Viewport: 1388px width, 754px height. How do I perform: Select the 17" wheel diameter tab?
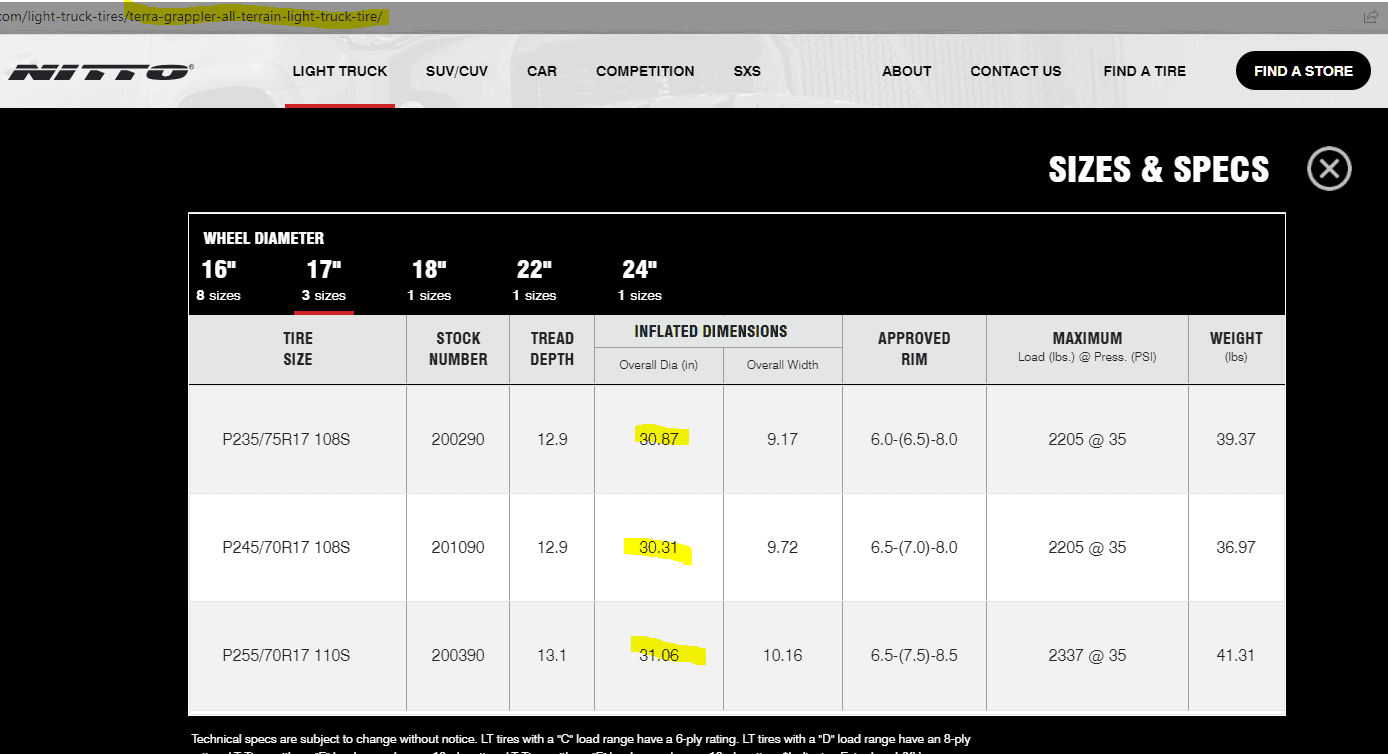(x=324, y=280)
